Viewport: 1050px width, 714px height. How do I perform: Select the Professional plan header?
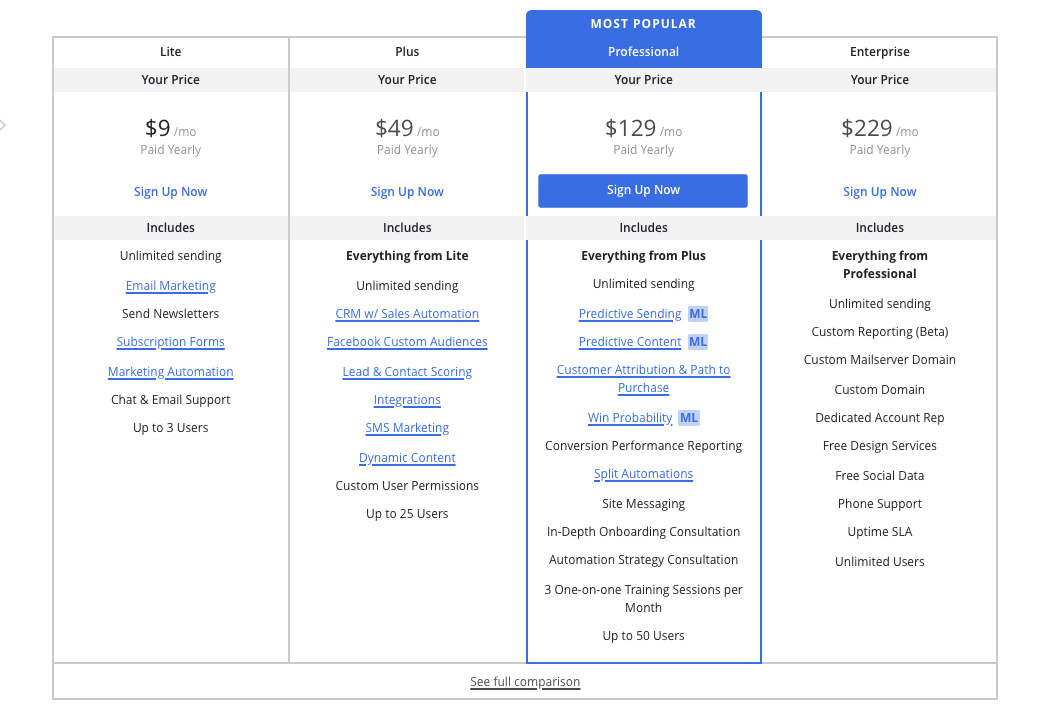point(644,52)
